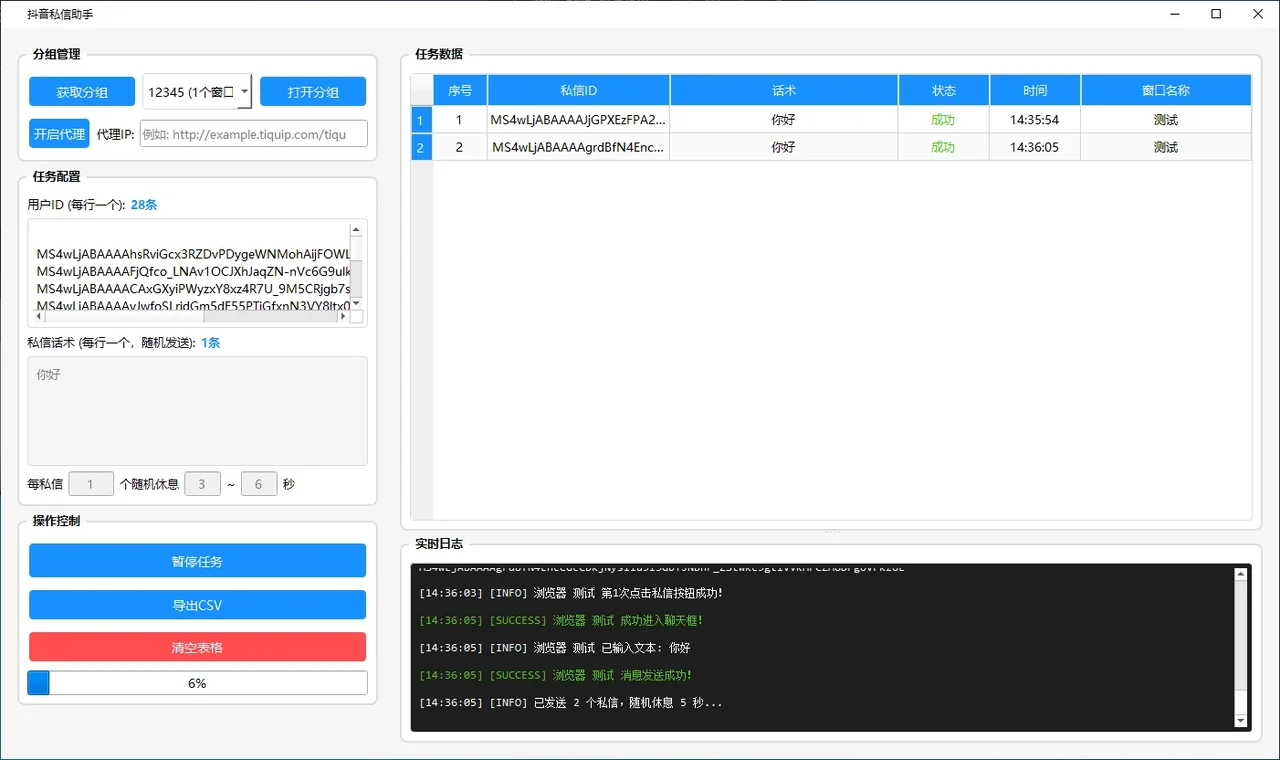This screenshot has height=760, width=1280.
Task: Select cell MS4wLjABAAAAJjGPXEzFPA2...
Action: click(579, 120)
